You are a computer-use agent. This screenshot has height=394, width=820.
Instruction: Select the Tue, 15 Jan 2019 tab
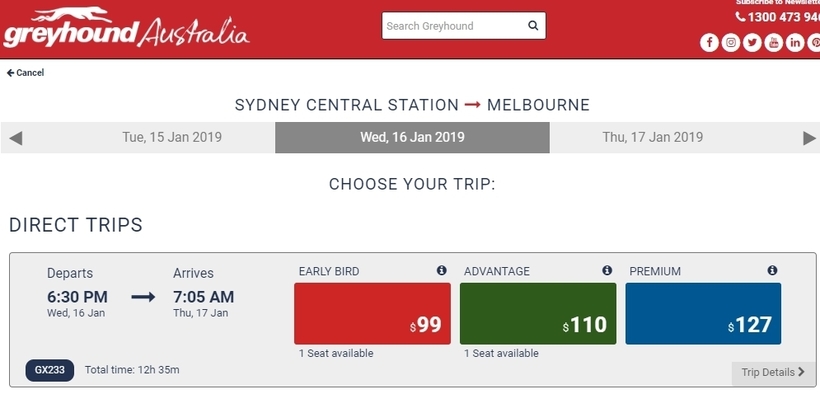(172, 138)
